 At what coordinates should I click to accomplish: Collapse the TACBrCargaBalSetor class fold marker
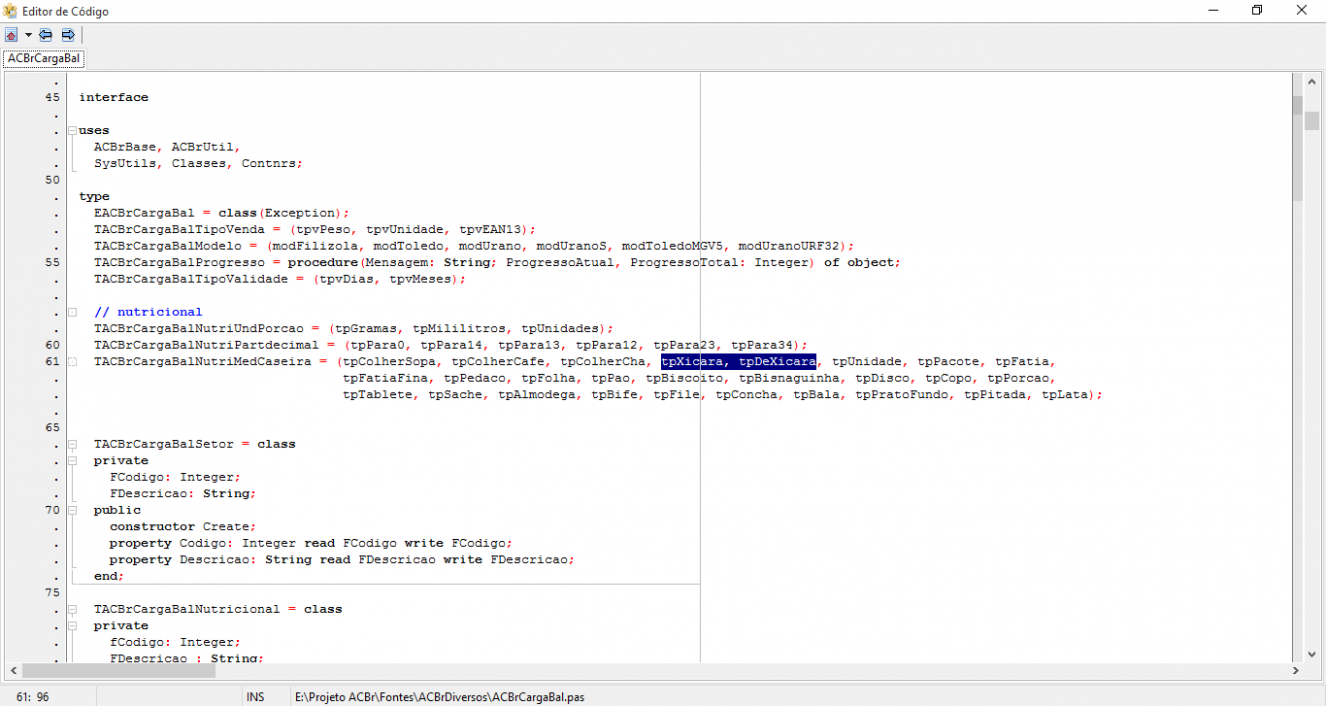click(72, 444)
